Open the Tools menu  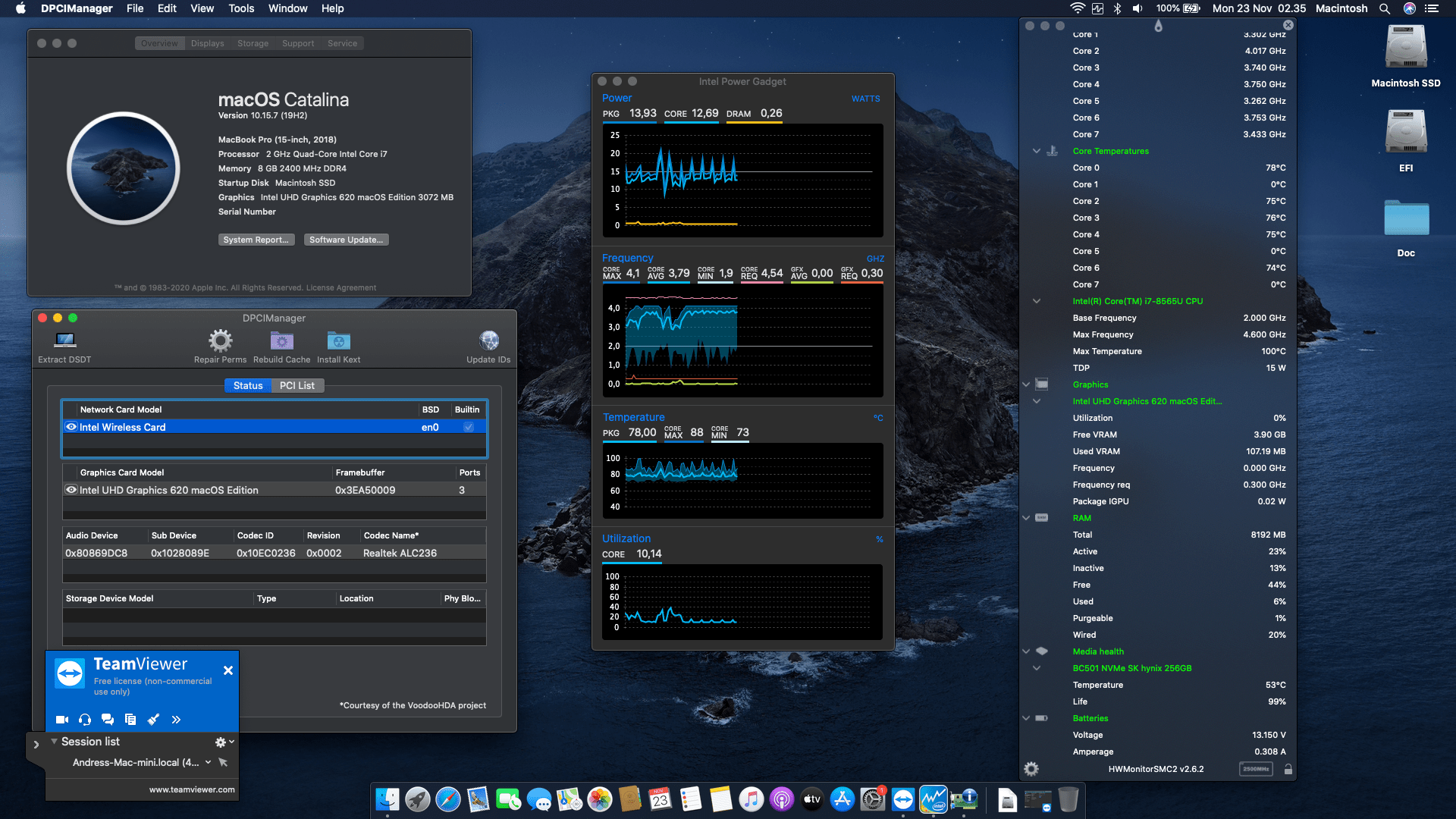click(241, 8)
